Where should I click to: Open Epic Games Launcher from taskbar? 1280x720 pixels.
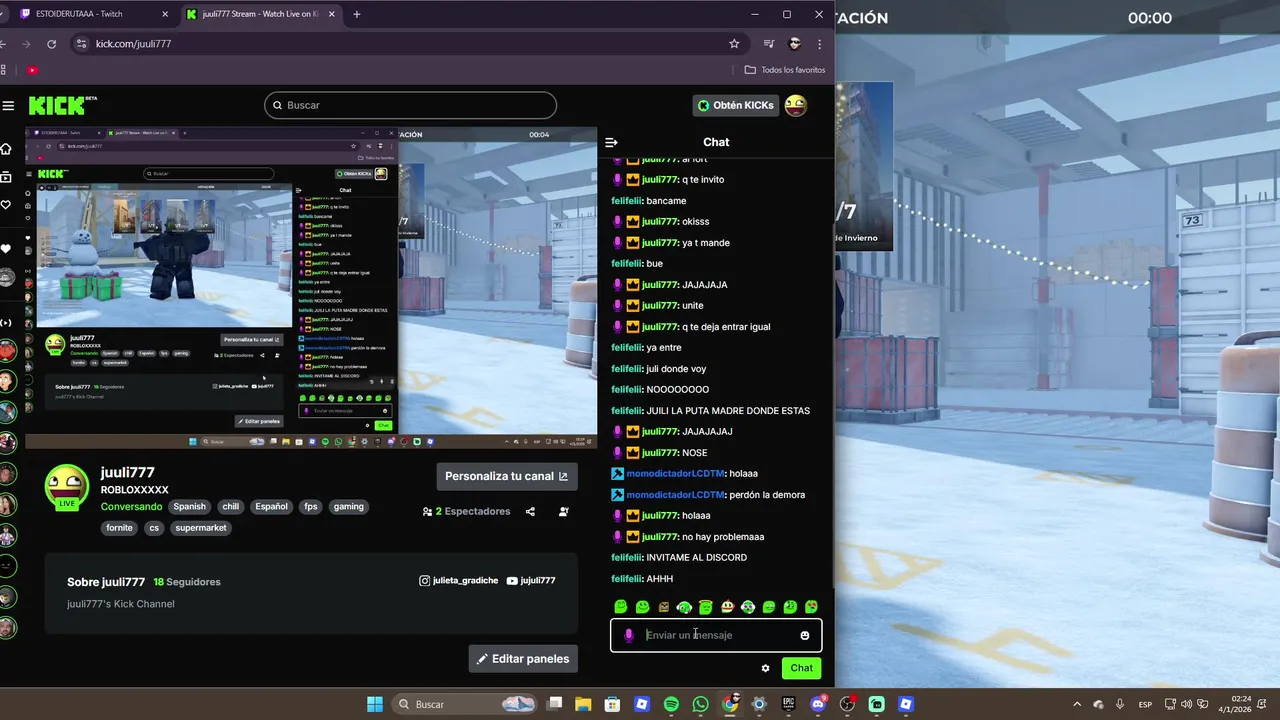788,704
